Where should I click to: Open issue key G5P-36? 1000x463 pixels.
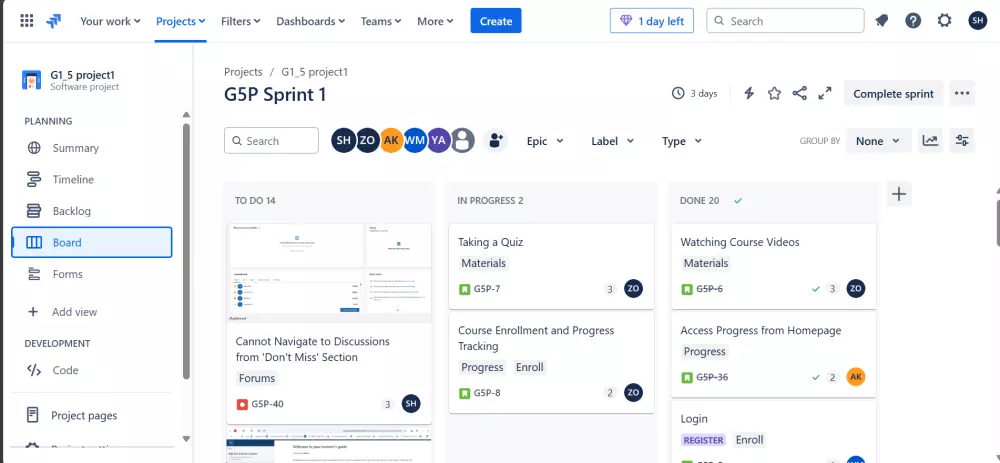(712, 377)
